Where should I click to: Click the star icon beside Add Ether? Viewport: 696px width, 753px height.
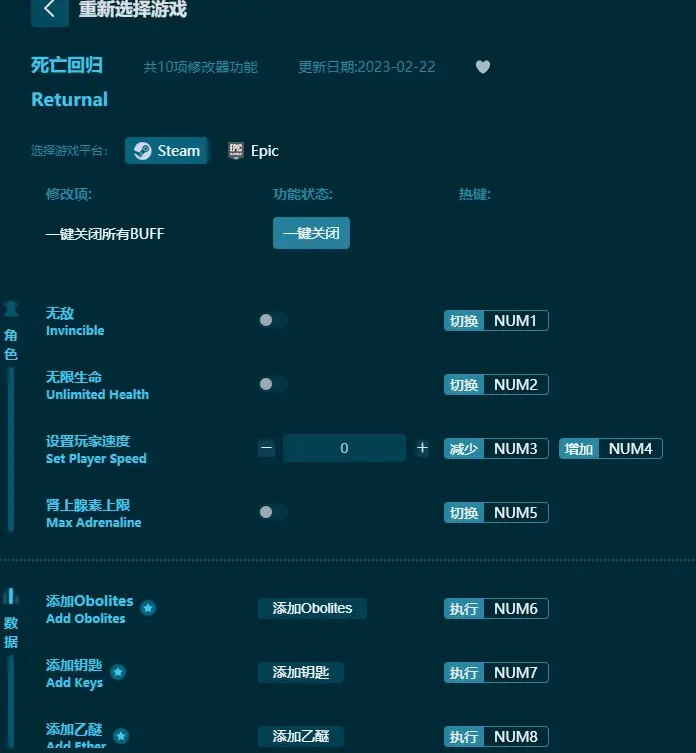point(121,736)
